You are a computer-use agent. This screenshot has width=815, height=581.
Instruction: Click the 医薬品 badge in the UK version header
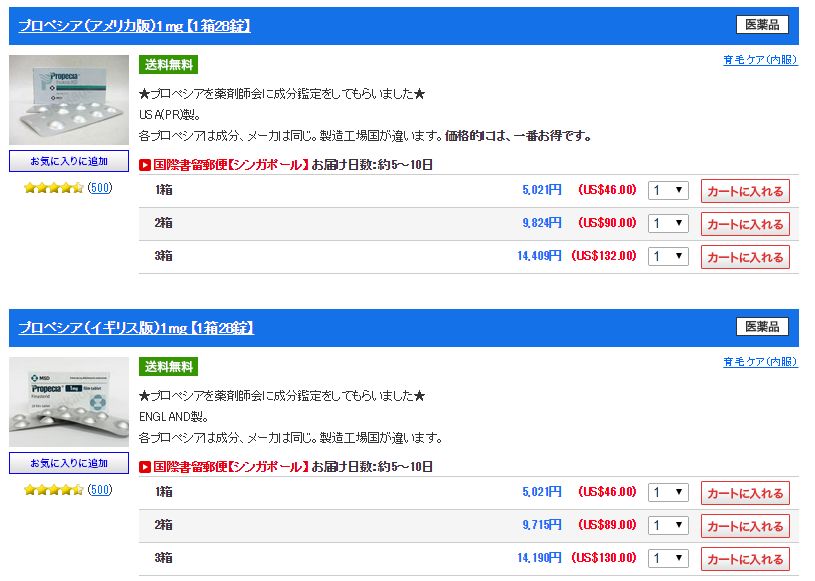point(762,327)
